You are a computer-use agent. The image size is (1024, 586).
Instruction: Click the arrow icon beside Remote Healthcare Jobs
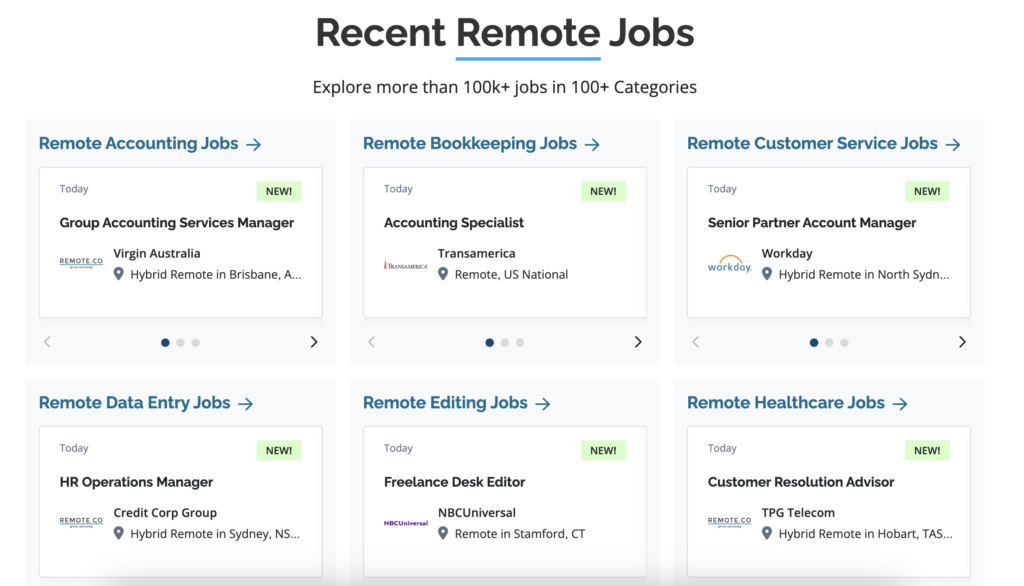[900, 404]
